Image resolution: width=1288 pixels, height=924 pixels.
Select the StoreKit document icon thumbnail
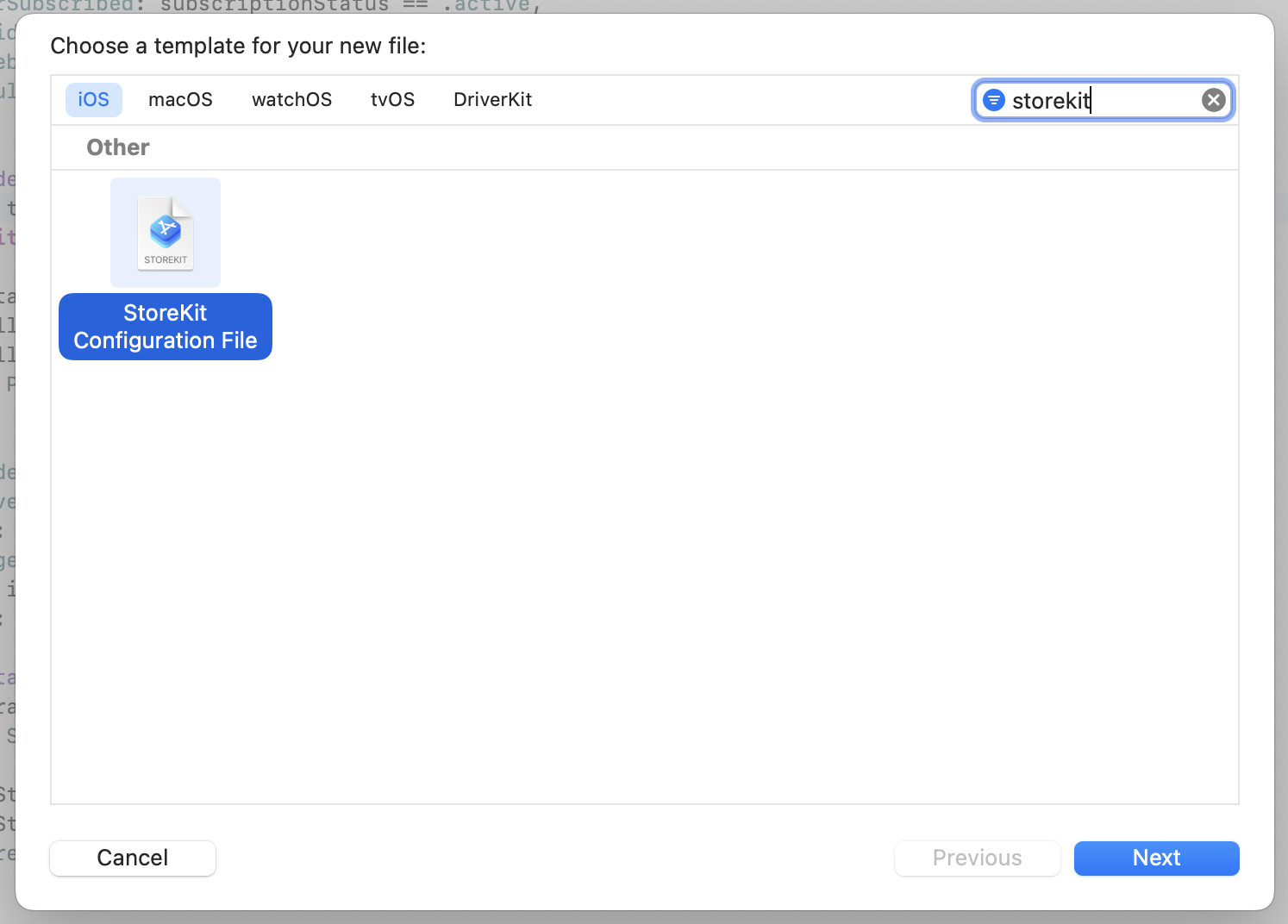click(x=166, y=233)
